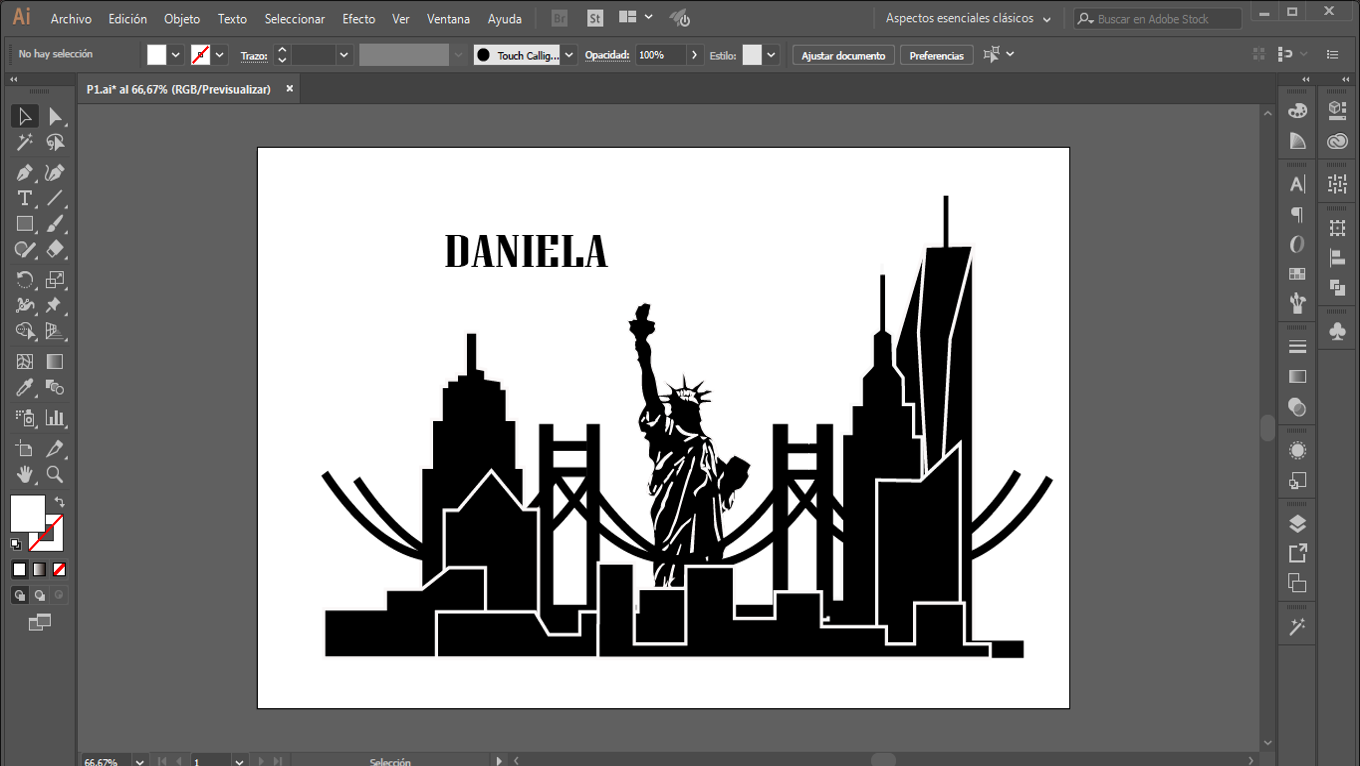This screenshot has height=766, width=1360.
Task: Activate the Rotate tool
Action: [x=25, y=280]
